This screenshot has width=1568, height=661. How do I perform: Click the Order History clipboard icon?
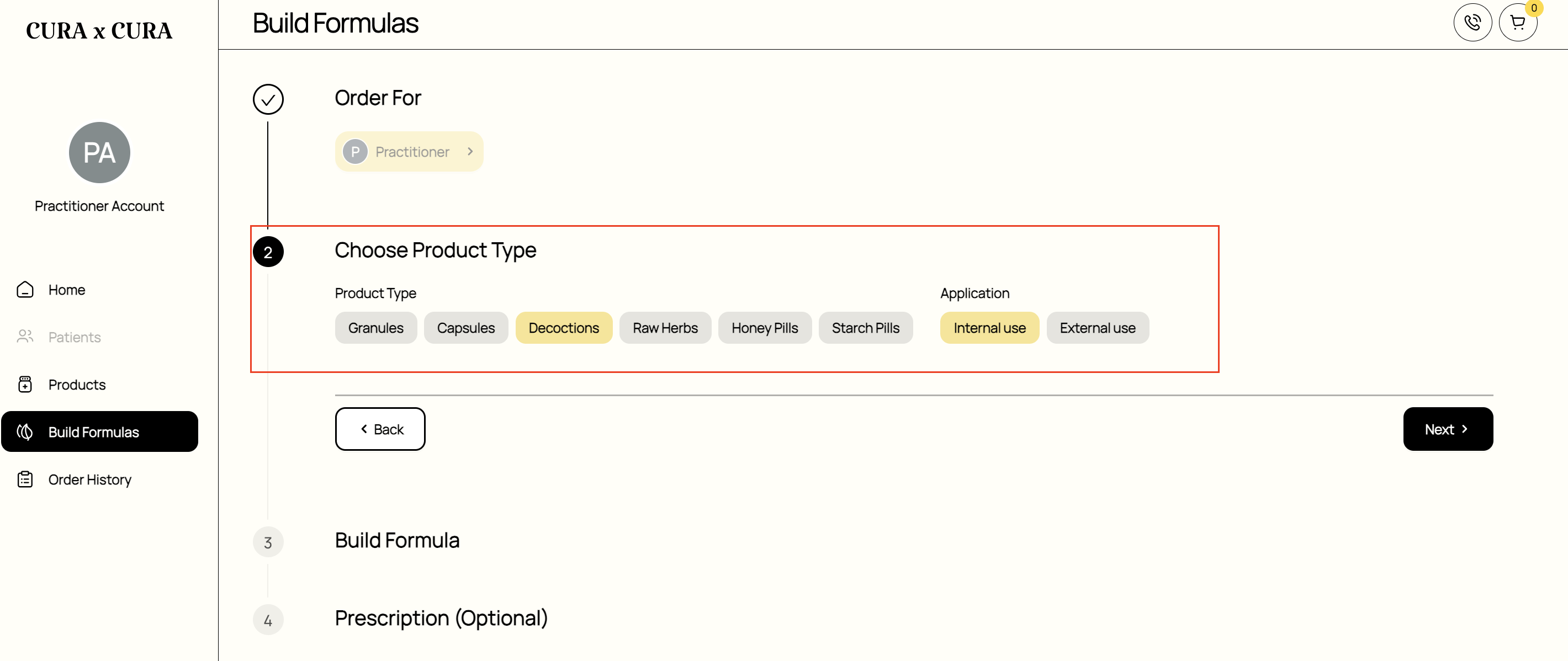25,479
